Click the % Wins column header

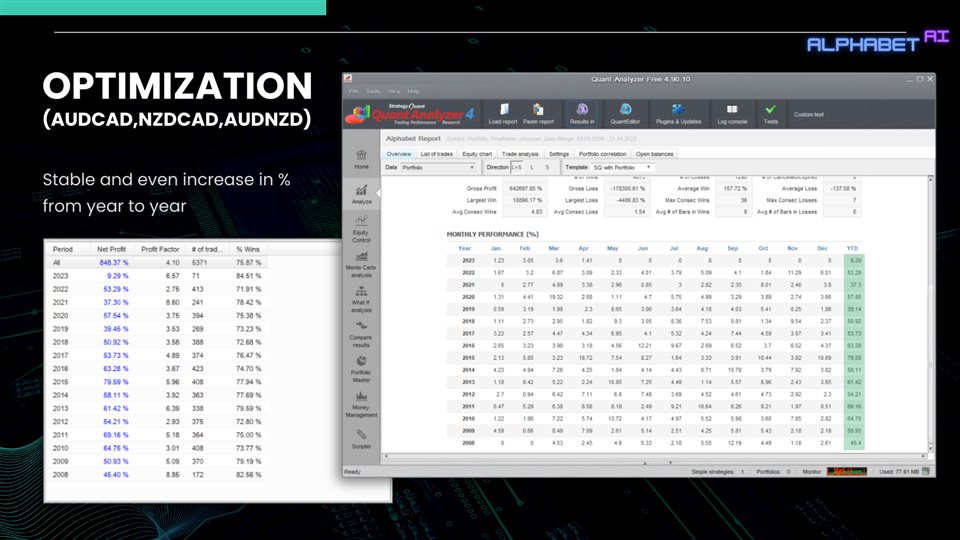pyautogui.click(x=248, y=249)
